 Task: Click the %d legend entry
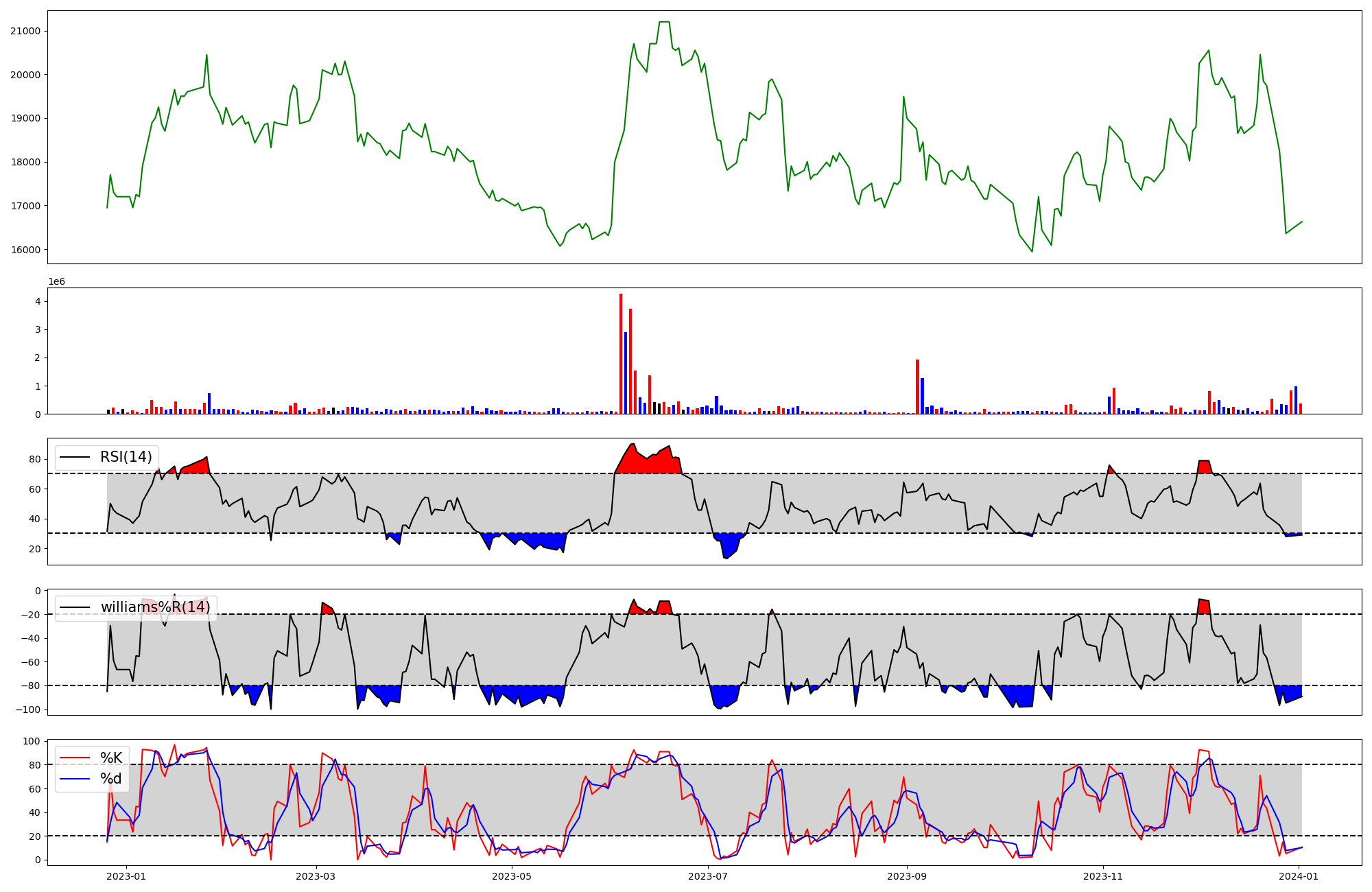tap(111, 779)
